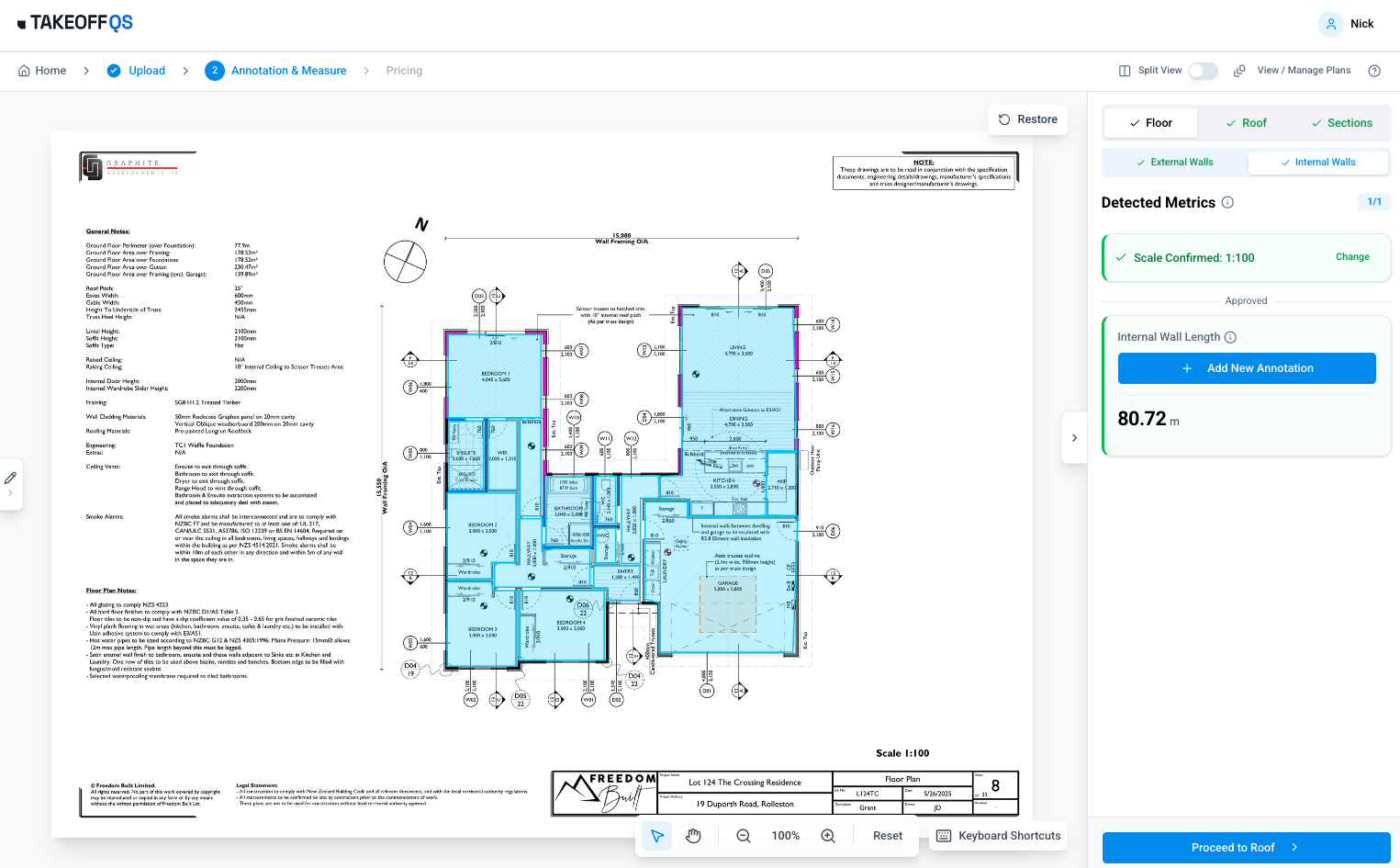Expand the right-side panel chevron
Screen dimensions: 1400x868
(x=1074, y=437)
